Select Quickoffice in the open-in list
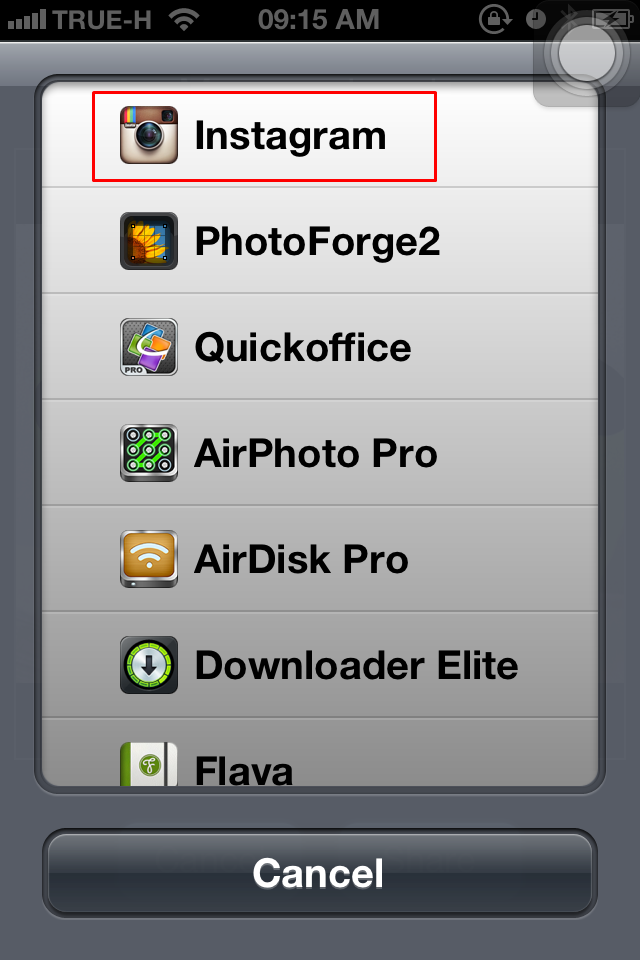This screenshot has height=960, width=640. pyautogui.click(x=320, y=347)
